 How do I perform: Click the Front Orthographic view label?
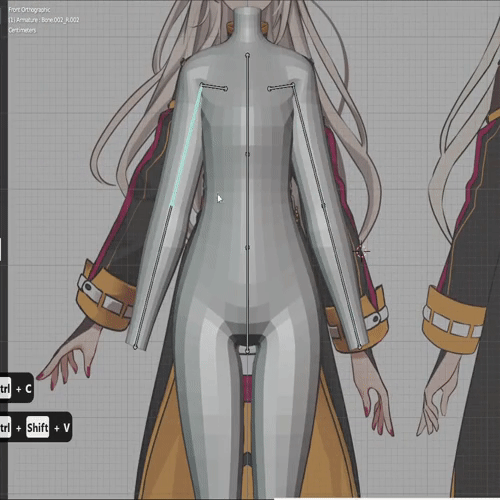[x=29, y=10]
